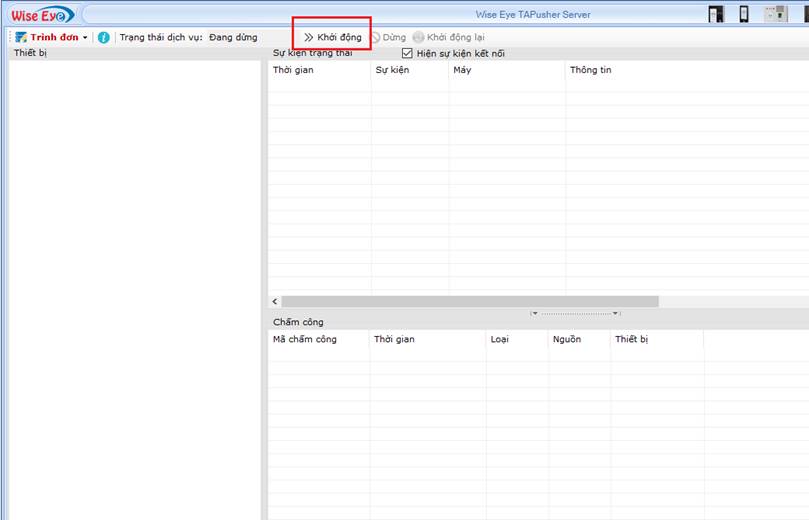Image resolution: width=809 pixels, height=520 pixels.
Task: Select the Nguồn column header
Action: tap(566, 339)
